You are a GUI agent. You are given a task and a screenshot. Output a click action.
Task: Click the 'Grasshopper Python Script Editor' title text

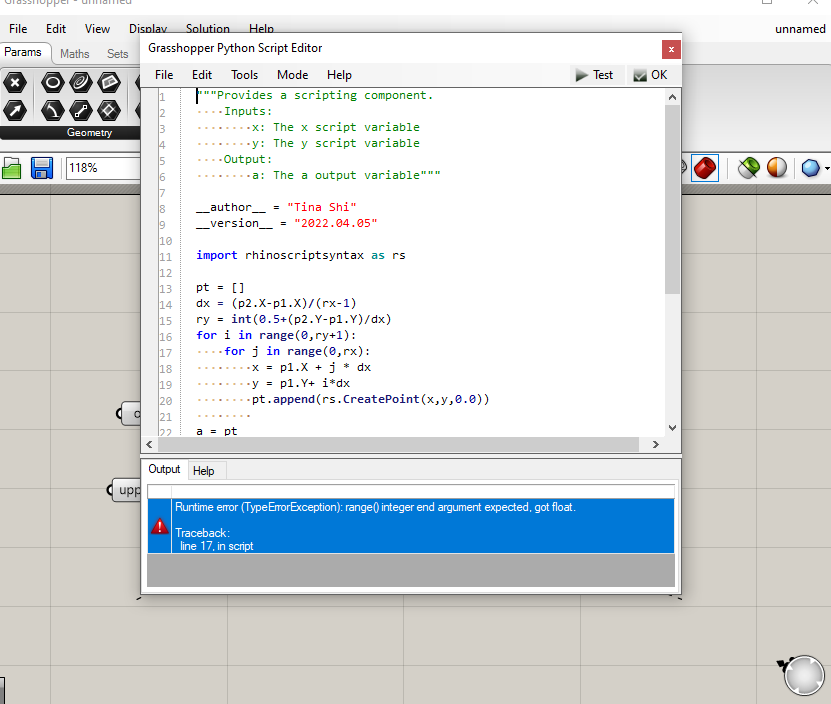(x=235, y=48)
